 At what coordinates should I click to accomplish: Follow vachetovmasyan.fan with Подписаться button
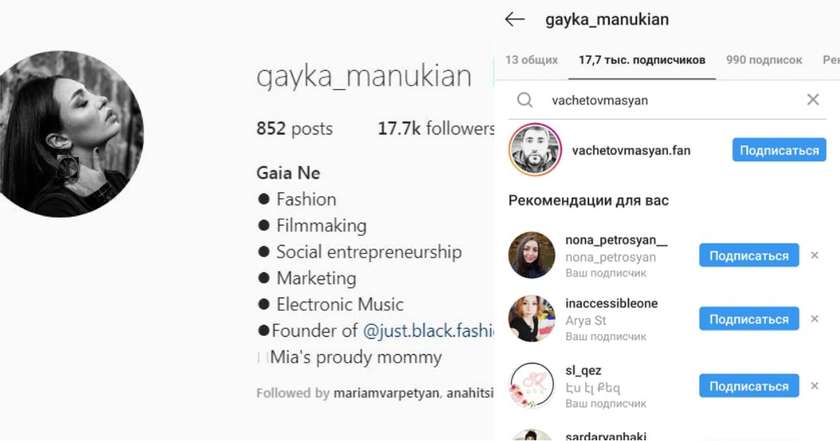pos(779,151)
